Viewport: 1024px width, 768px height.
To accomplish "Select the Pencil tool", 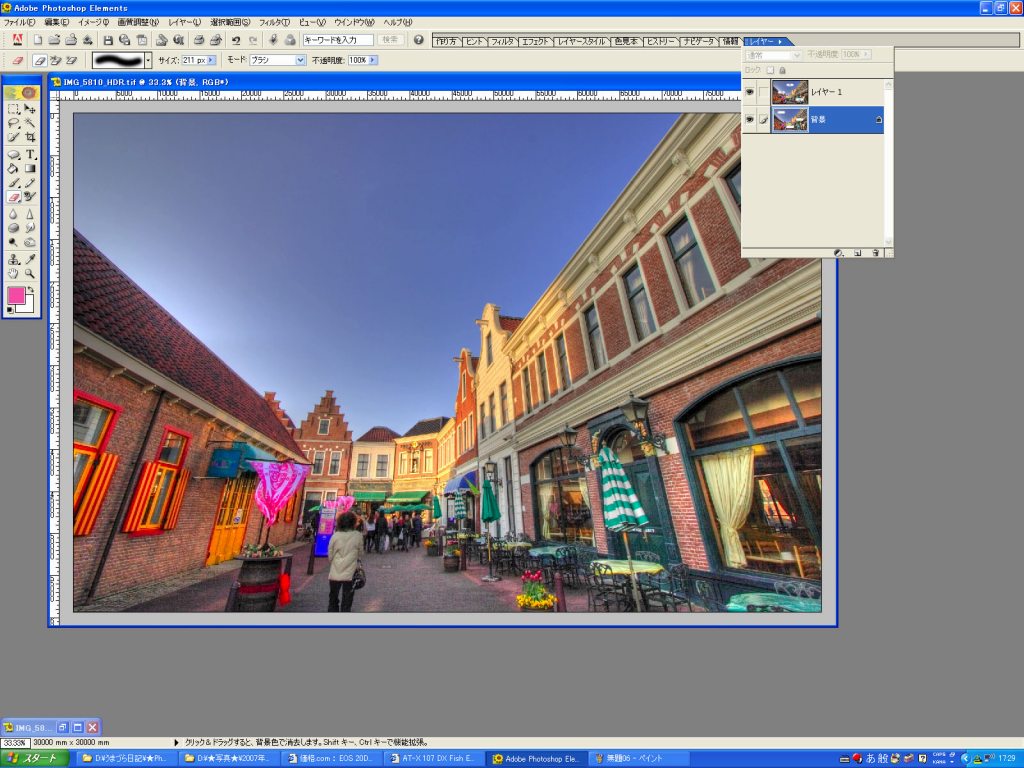I will pos(30,183).
